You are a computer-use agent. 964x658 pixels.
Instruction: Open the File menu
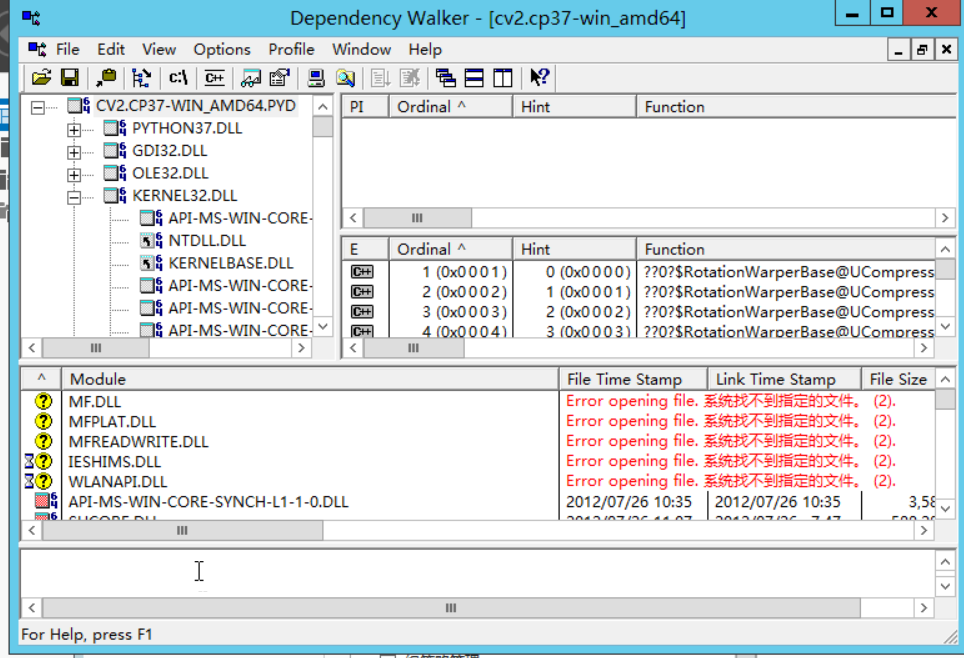[x=68, y=49]
